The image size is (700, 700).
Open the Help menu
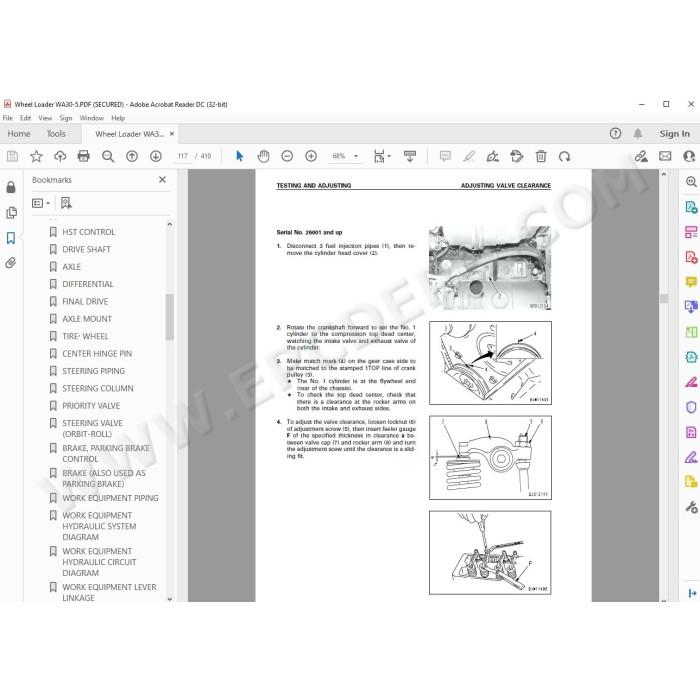point(118,118)
